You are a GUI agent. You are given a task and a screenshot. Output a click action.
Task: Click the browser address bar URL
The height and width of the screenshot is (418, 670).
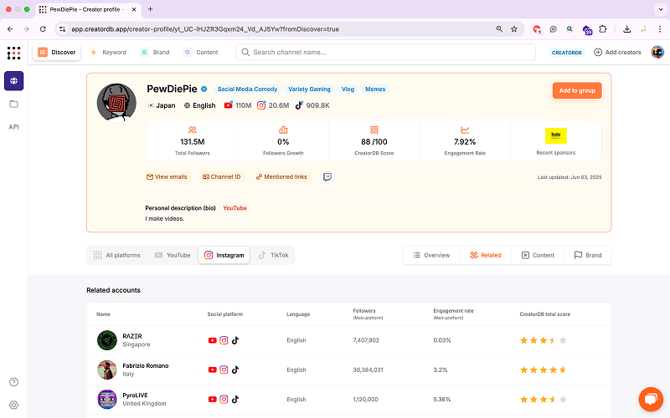tap(205, 29)
